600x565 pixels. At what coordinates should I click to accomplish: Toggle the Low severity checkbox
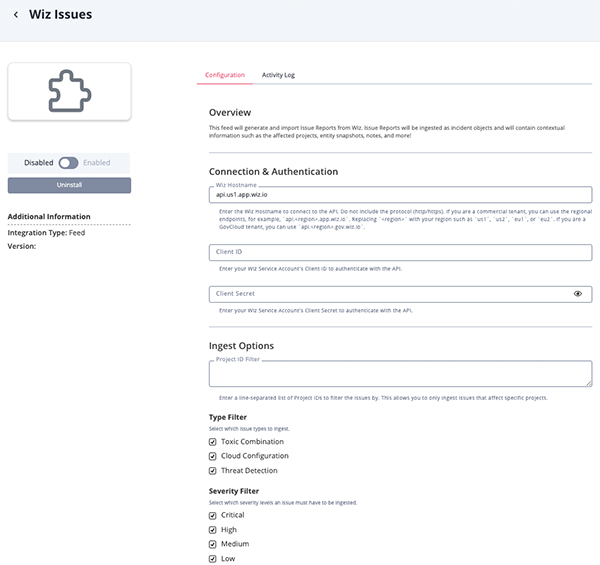(x=213, y=559)
